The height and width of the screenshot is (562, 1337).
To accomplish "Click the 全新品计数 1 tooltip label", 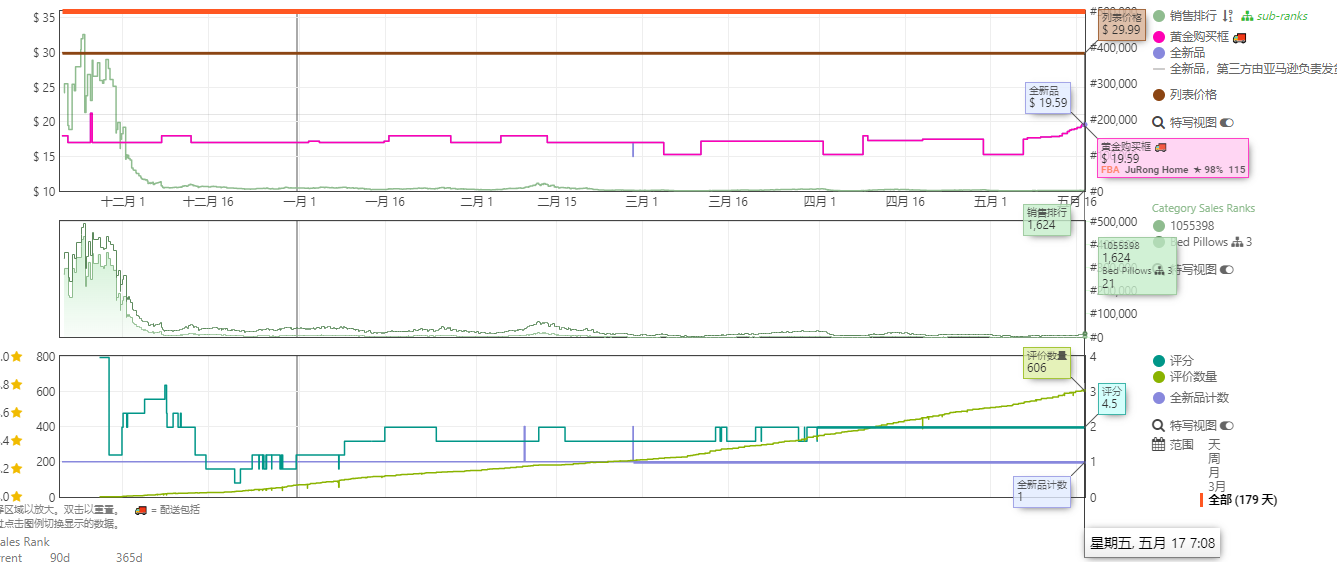I will pos(1042,491).
